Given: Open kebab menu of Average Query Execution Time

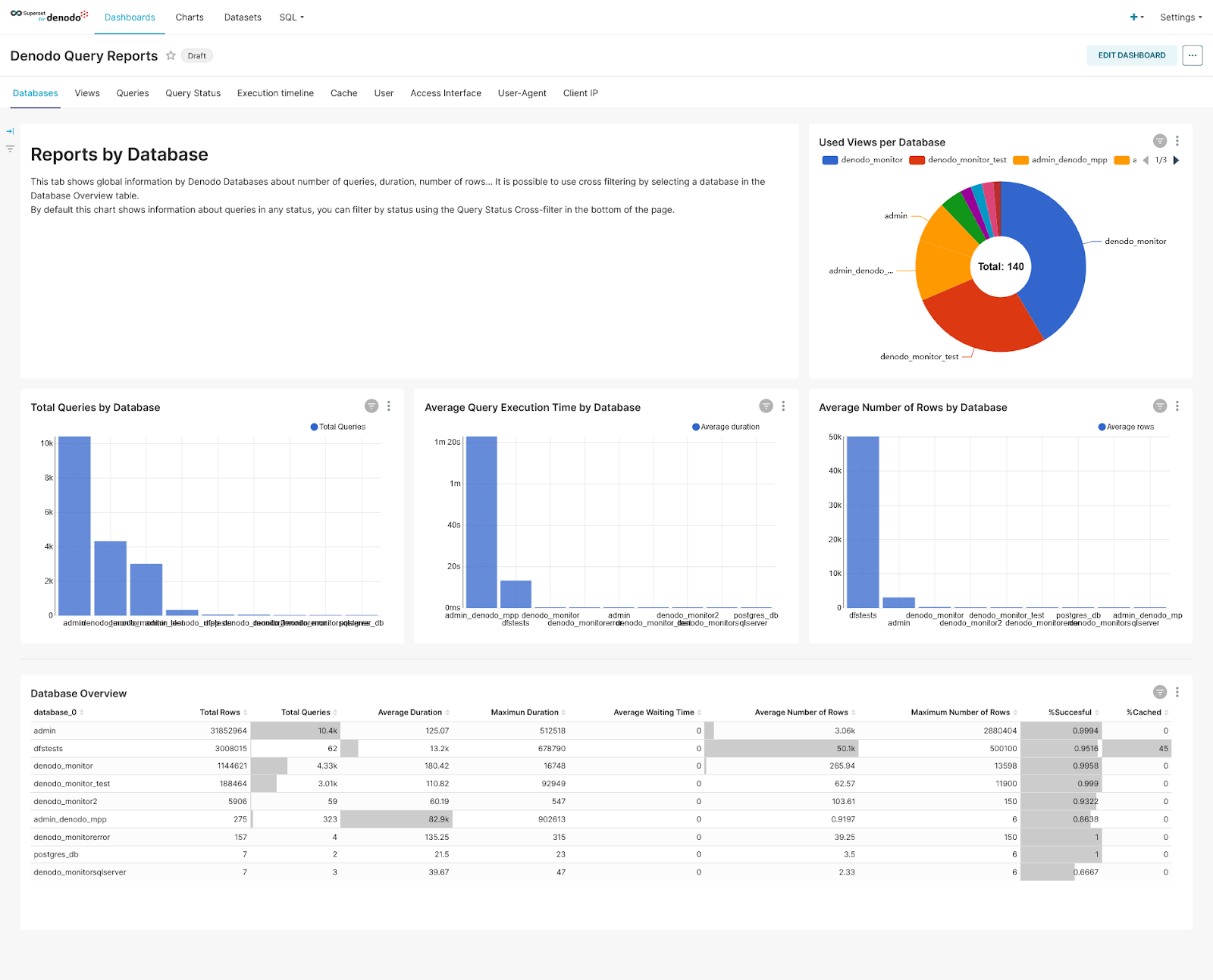Looking at the screenshot, I should 783,406.
